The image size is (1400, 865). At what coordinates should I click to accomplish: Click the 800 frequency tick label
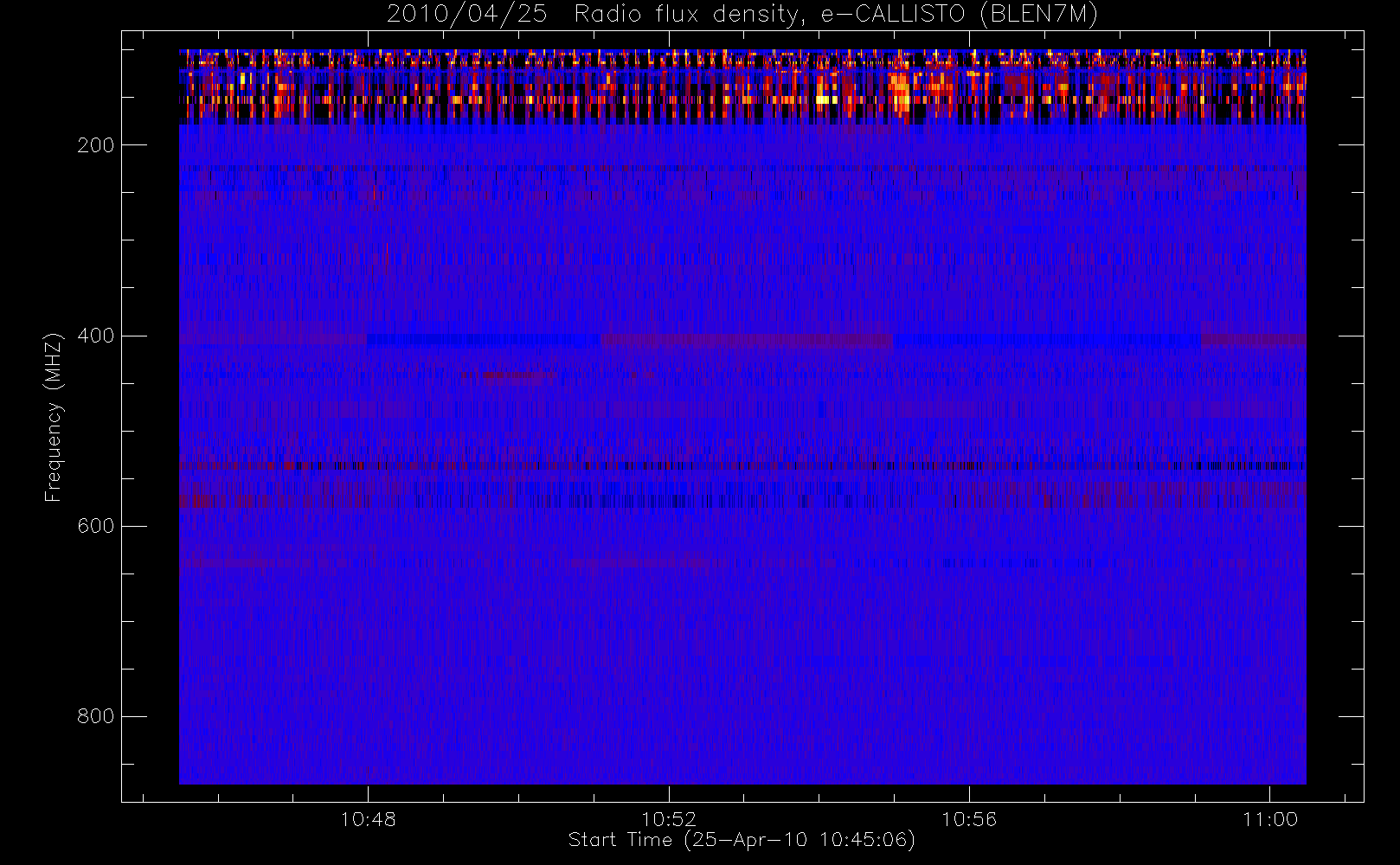click(x=96, y=716)
